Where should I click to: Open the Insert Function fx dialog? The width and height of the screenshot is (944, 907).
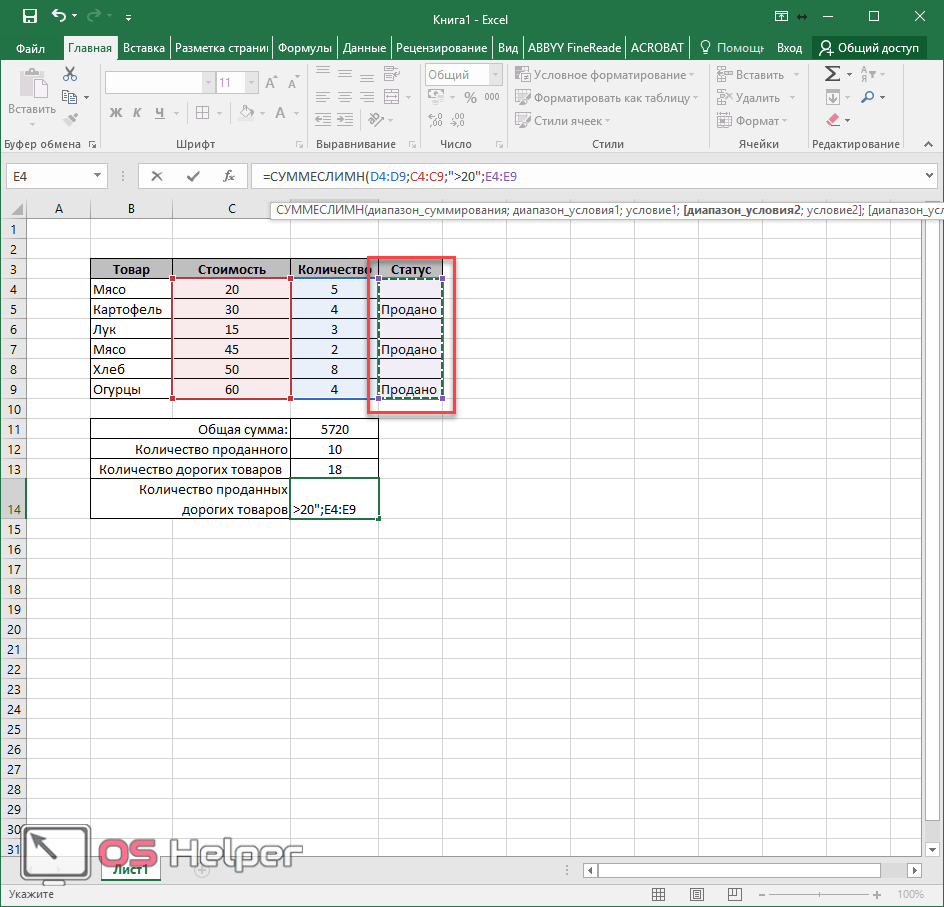tap(229, 176)
